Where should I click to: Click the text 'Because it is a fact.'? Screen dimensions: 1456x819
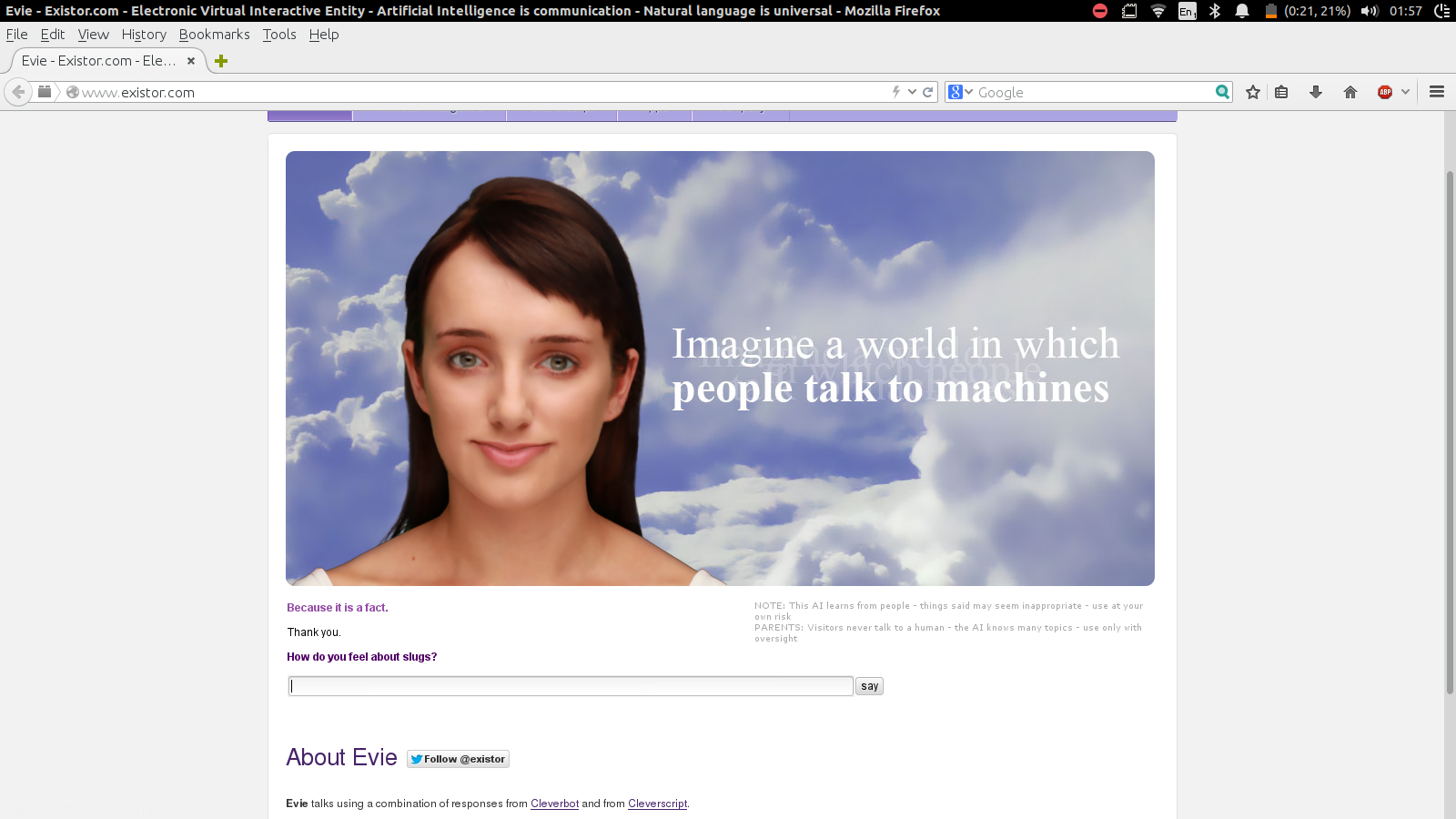(338, 608)
